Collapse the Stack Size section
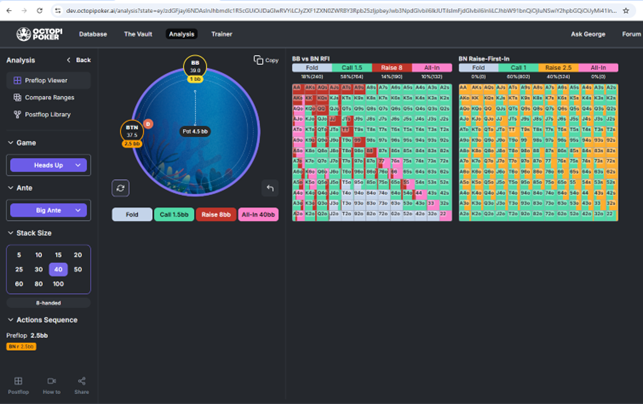 coord(10,232)
